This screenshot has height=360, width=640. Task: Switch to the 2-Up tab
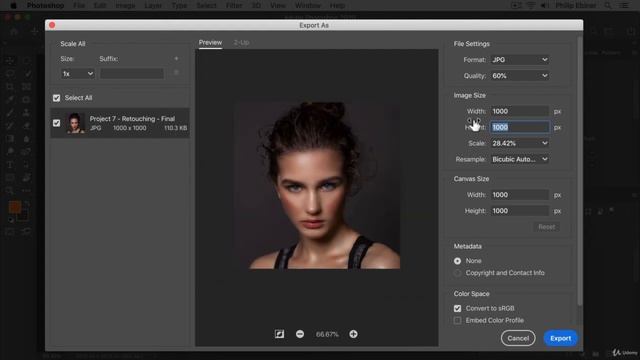pos(241,42)
